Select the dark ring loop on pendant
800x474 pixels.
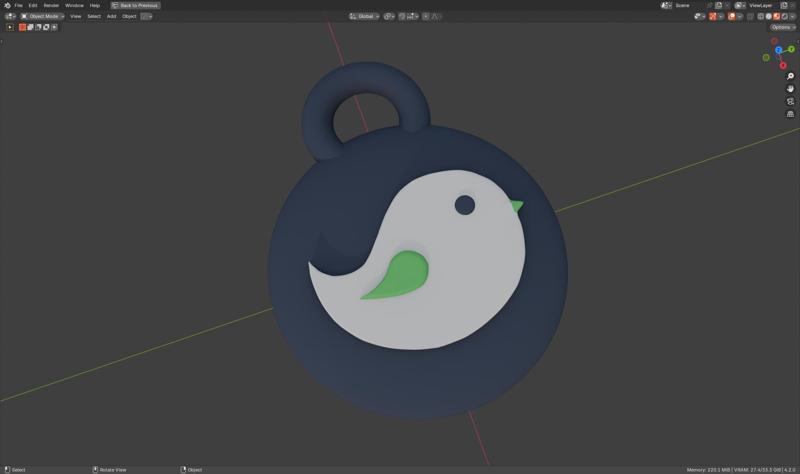(365, 79)
